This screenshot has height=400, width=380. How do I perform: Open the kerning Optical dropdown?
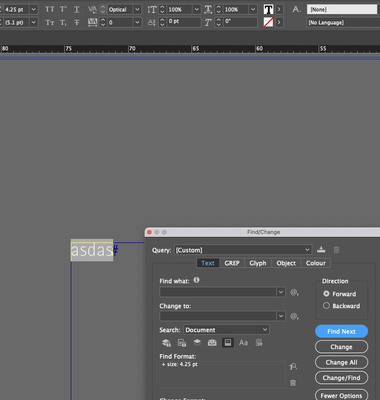click(x=137, y=10)
